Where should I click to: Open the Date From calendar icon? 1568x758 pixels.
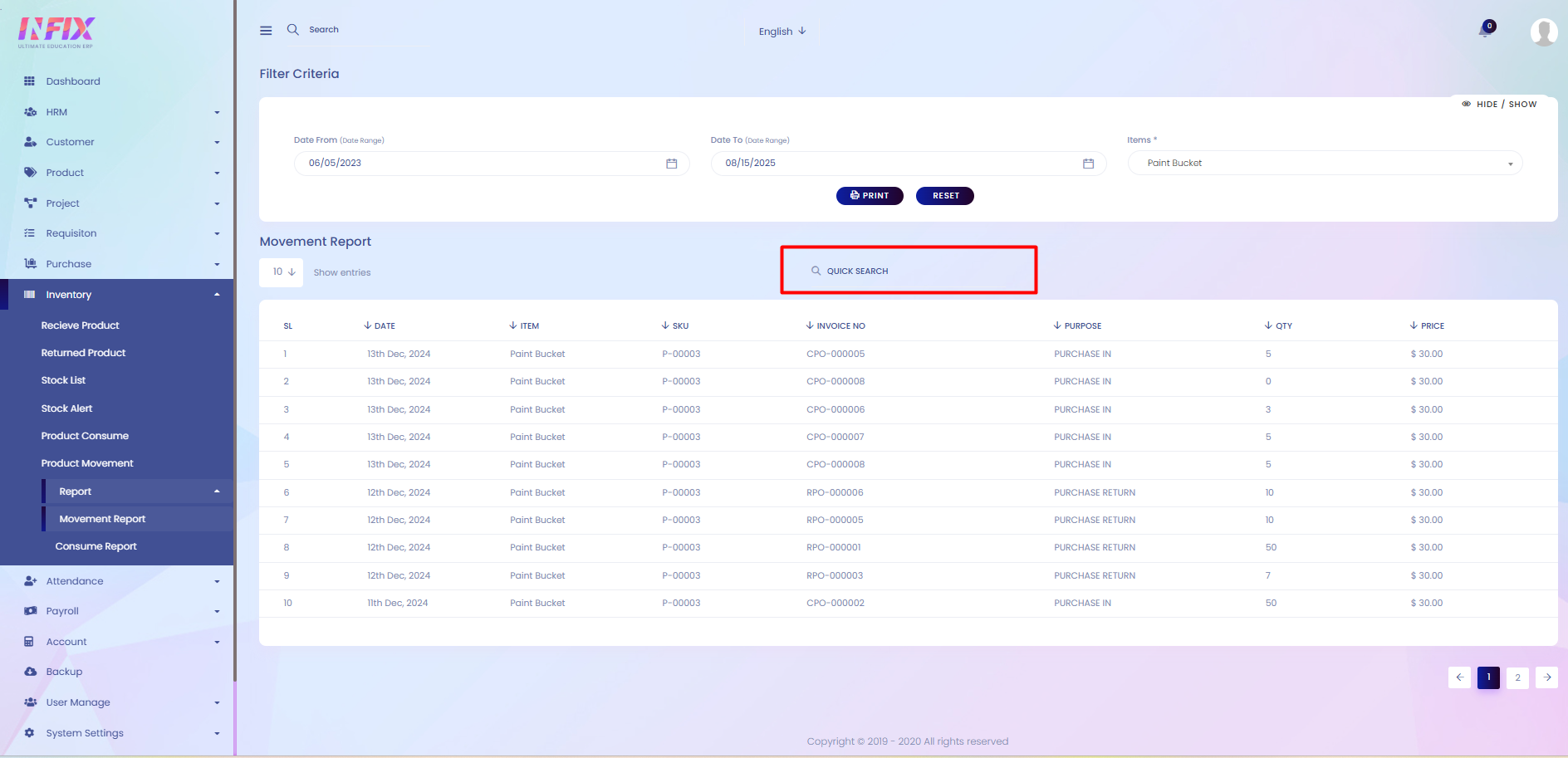[671, 164]
